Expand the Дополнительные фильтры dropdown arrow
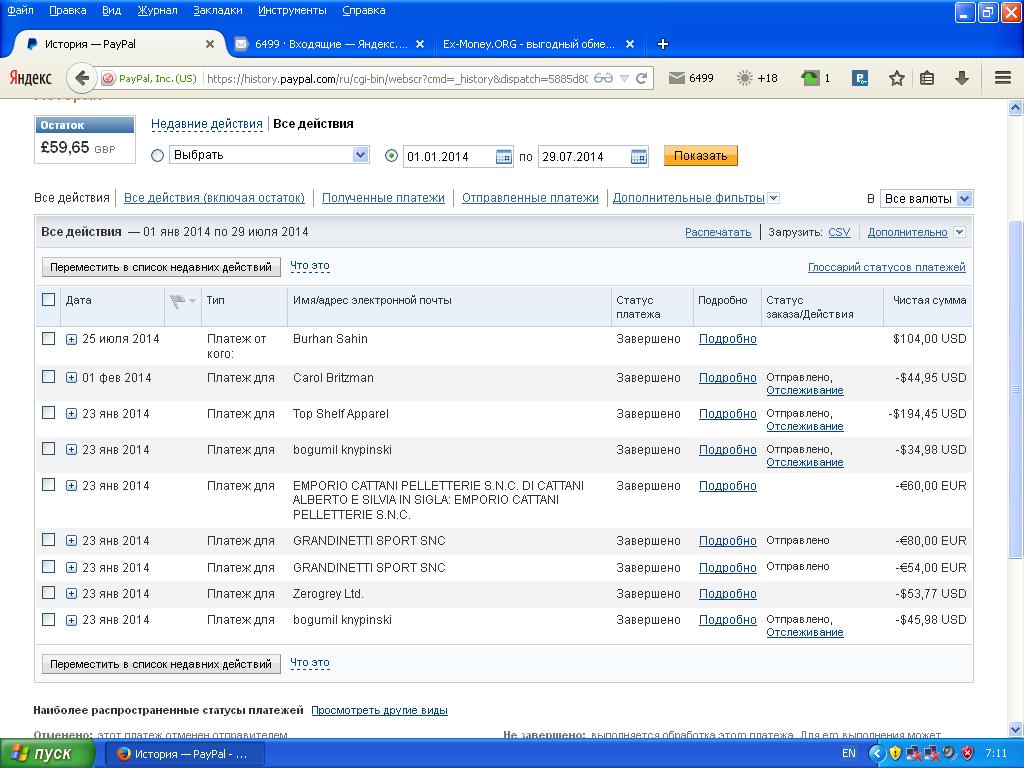 coord(773,198)
